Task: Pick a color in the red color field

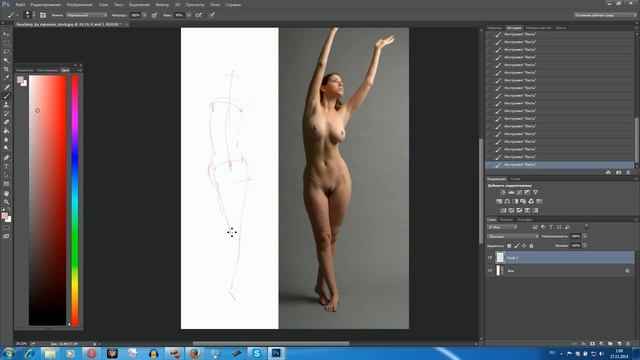Action: pos(47,200)
